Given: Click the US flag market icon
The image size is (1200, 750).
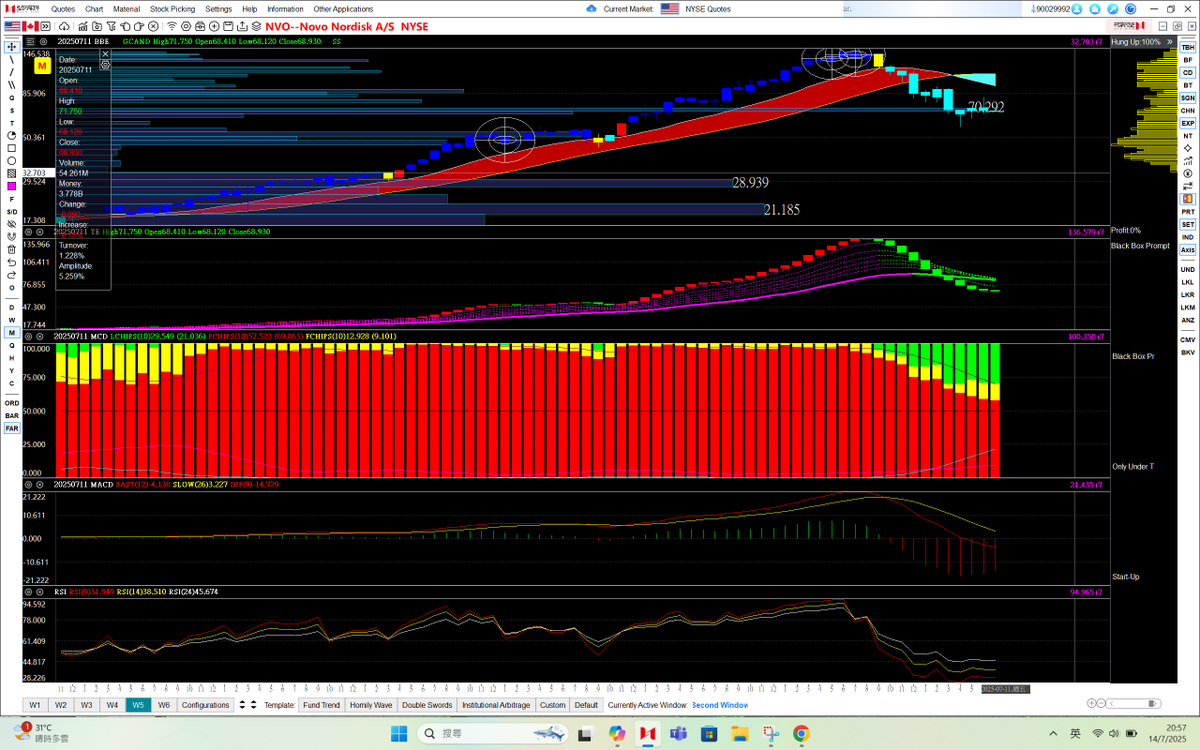Looking at the screenshot, I should coord(12,26).
